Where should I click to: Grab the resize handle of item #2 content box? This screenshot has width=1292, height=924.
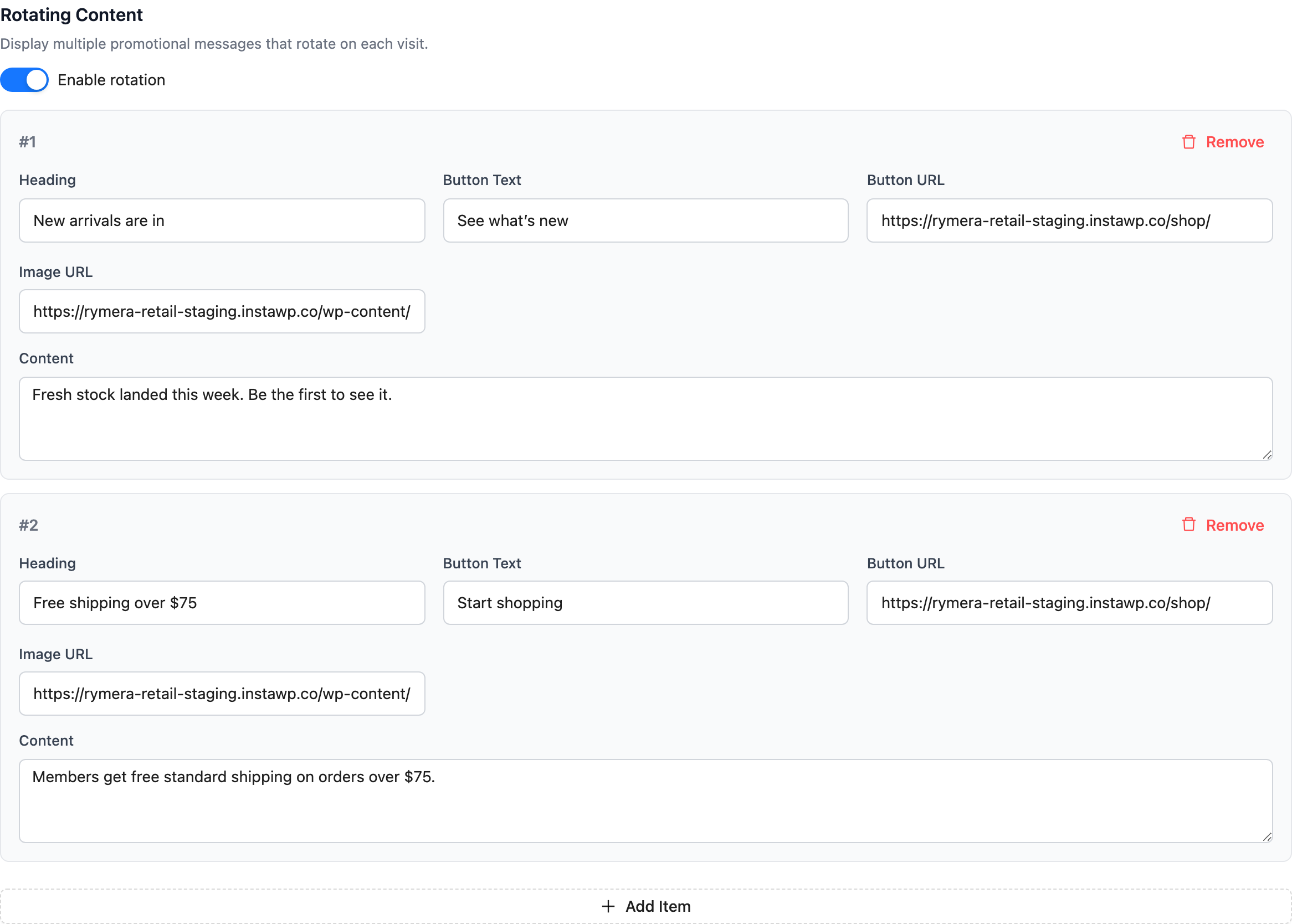[x=1267, y=837]
